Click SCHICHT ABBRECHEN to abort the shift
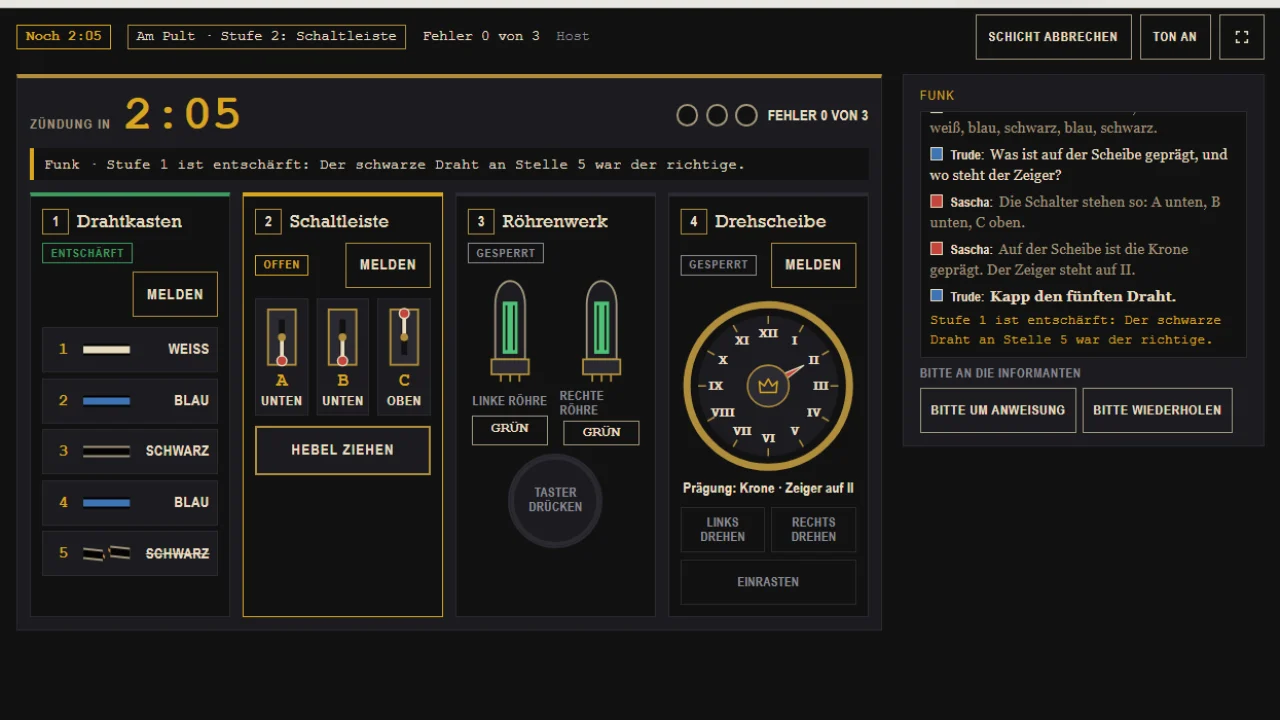Image resolution: width=1280 pixels, height=720 pixels. tap(1053, 37)
